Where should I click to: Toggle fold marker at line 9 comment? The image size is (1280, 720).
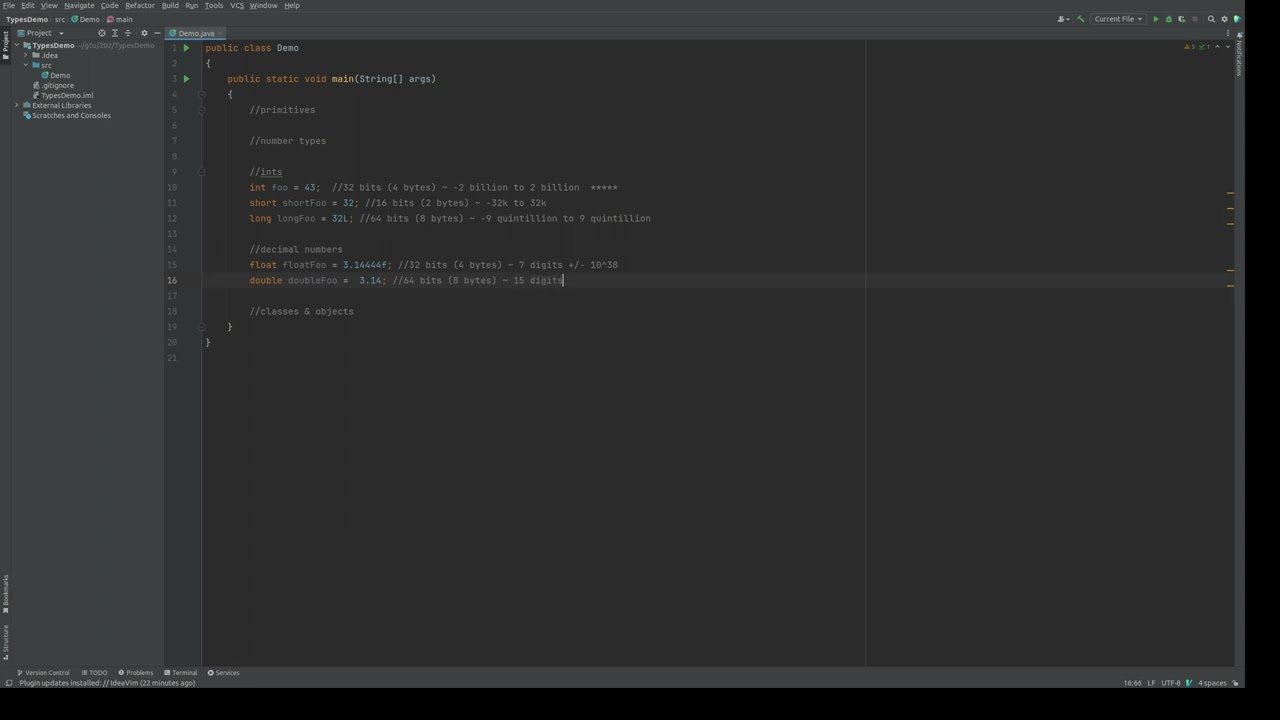[x=201, y=172]
